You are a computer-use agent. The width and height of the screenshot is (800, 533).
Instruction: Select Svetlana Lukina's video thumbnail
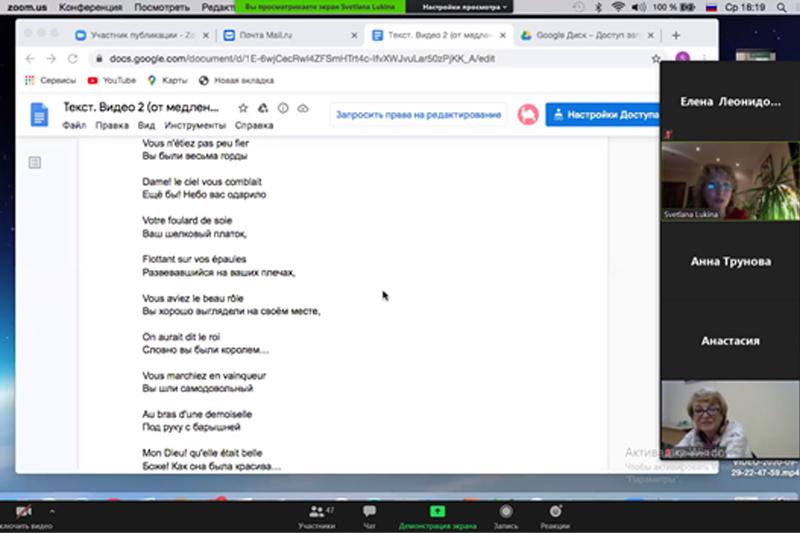(x=730, y=181)
